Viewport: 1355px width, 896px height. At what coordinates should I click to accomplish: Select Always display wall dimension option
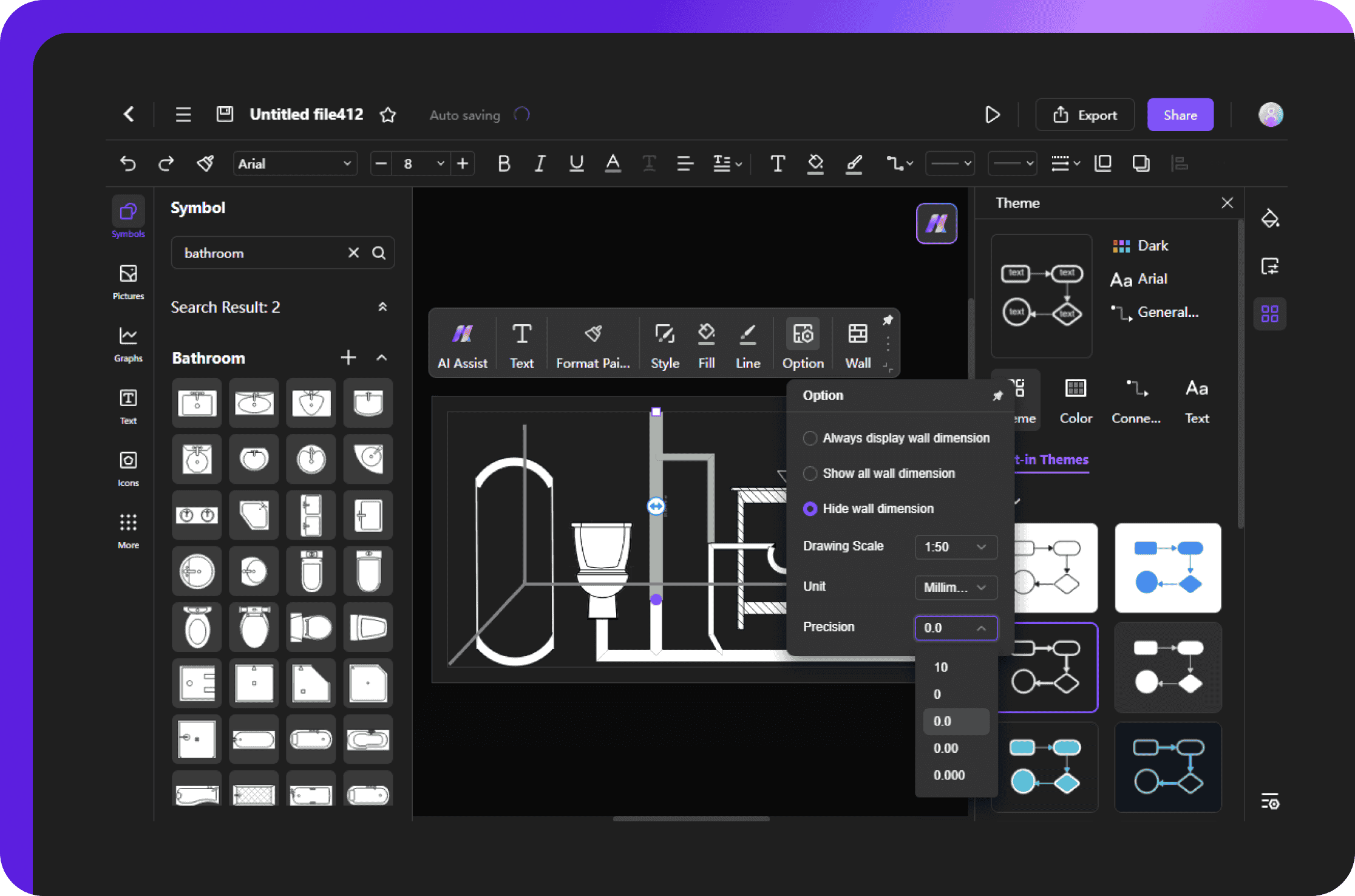[808, 438]
